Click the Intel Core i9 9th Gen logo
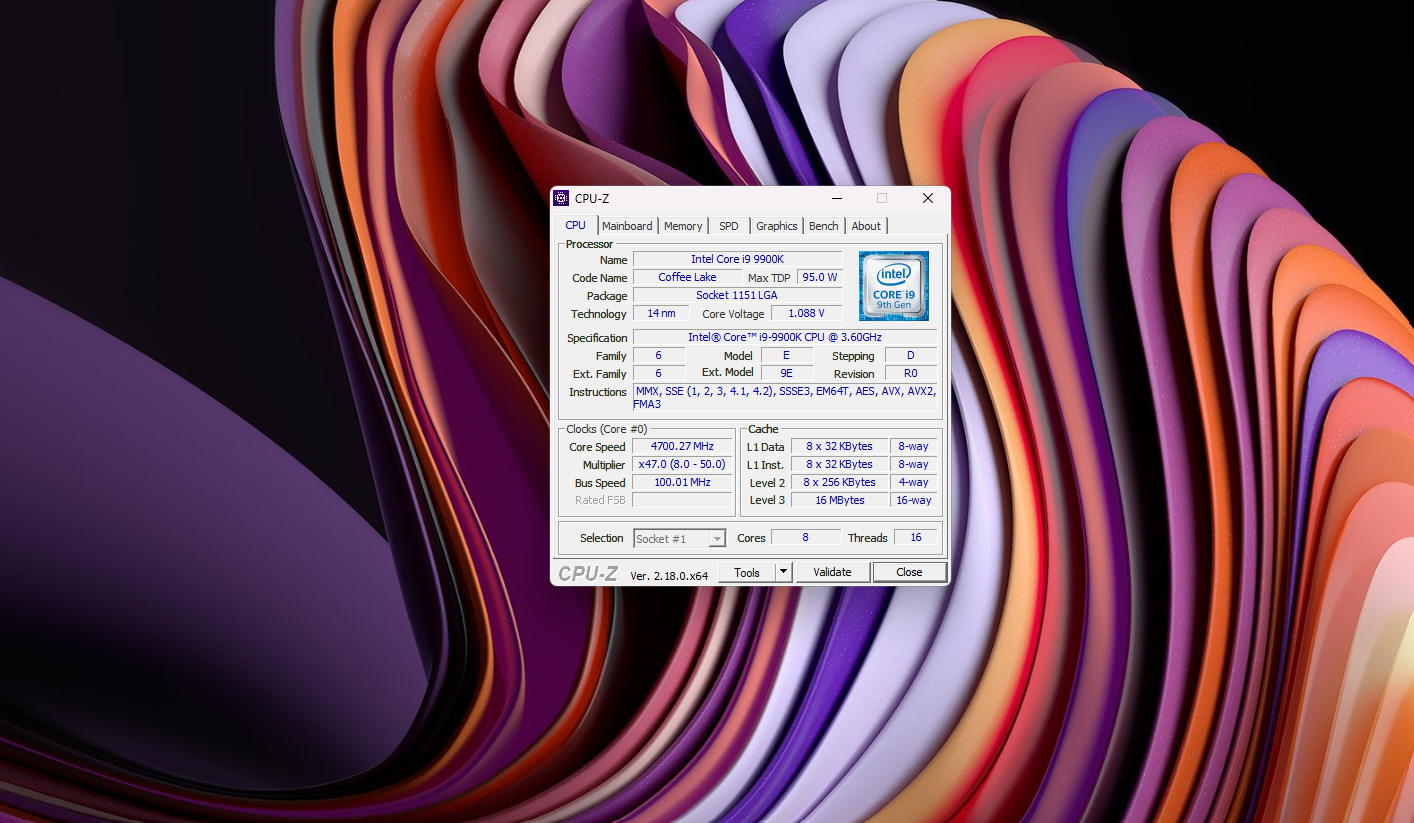Image resolution: width=1414 pixels, height=823 pixels. (894, 286)
